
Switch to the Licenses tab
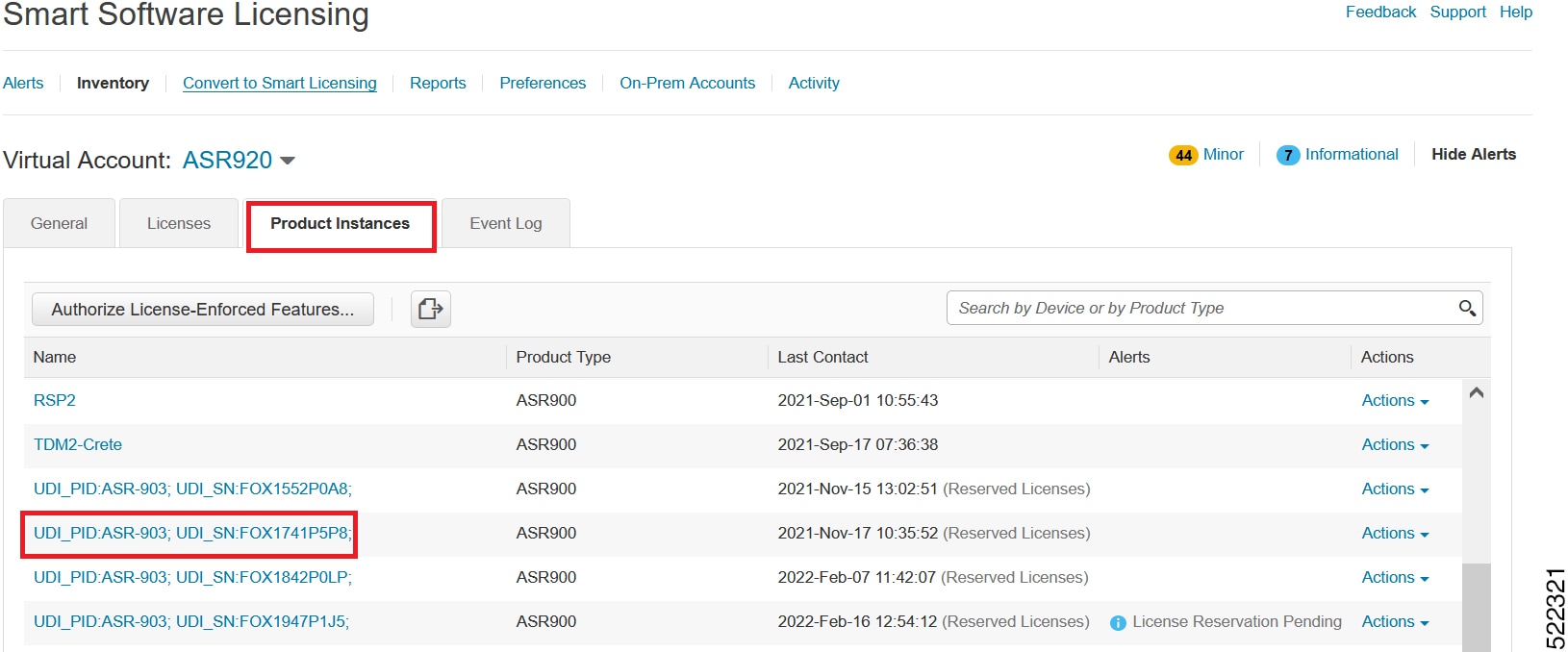click(179, 223)
